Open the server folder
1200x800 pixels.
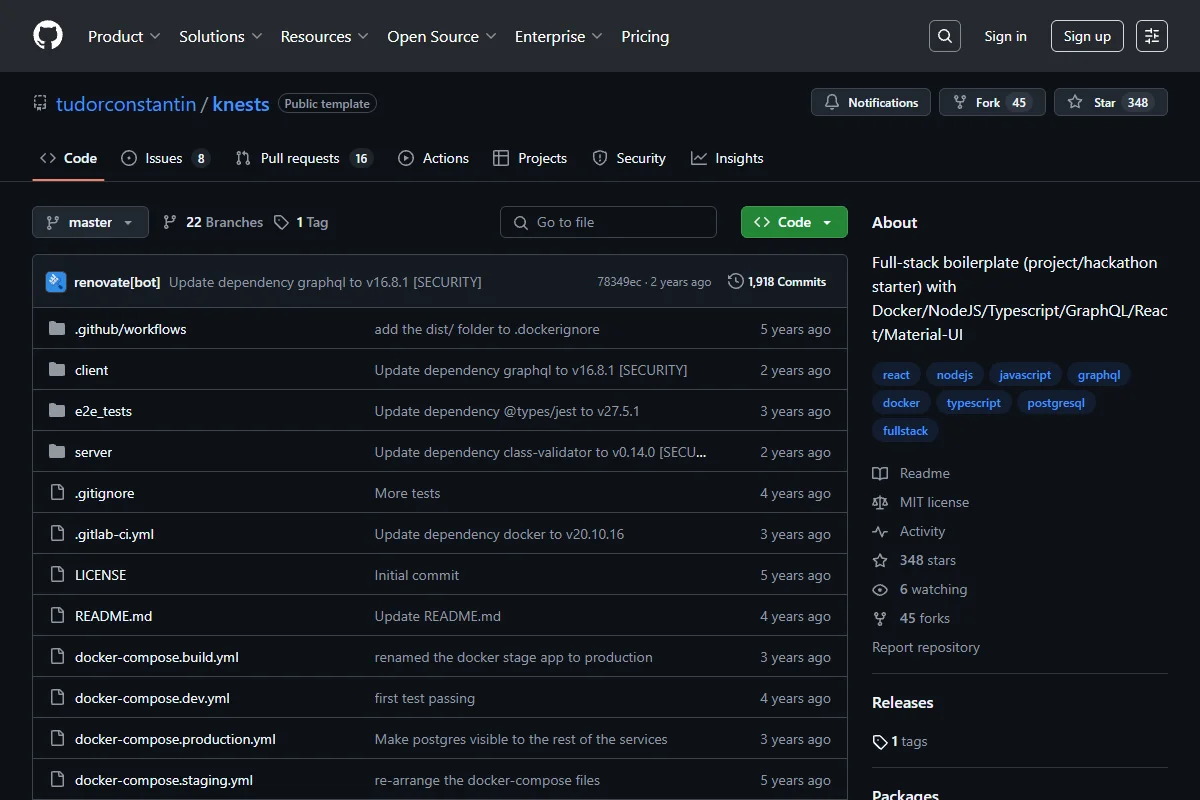pyautogui.click(x=93, y=452)
